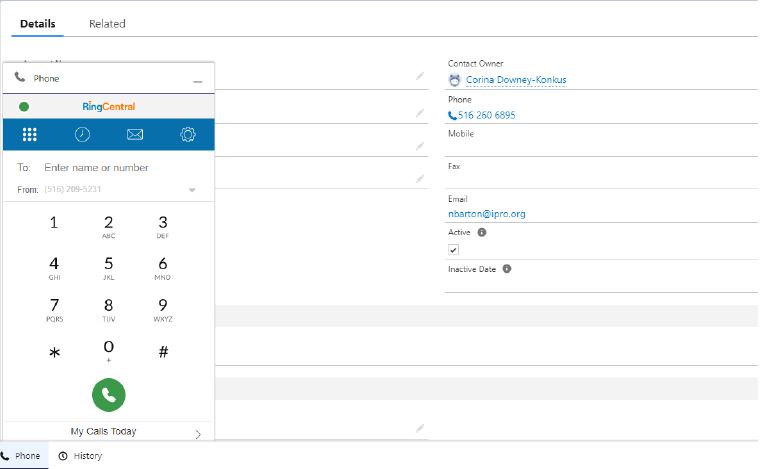Show info tooltip next to Inactive Date
Viewport: 760px width, 469px height.
(x=507, y=269)
